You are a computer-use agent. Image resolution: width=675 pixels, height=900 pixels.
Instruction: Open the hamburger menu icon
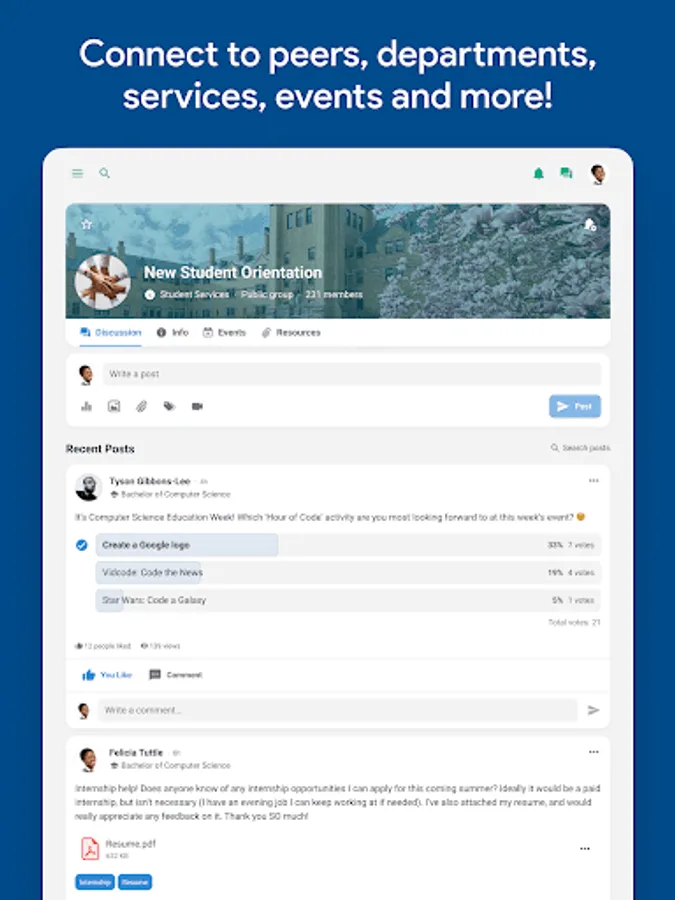(x=77, y=173)
